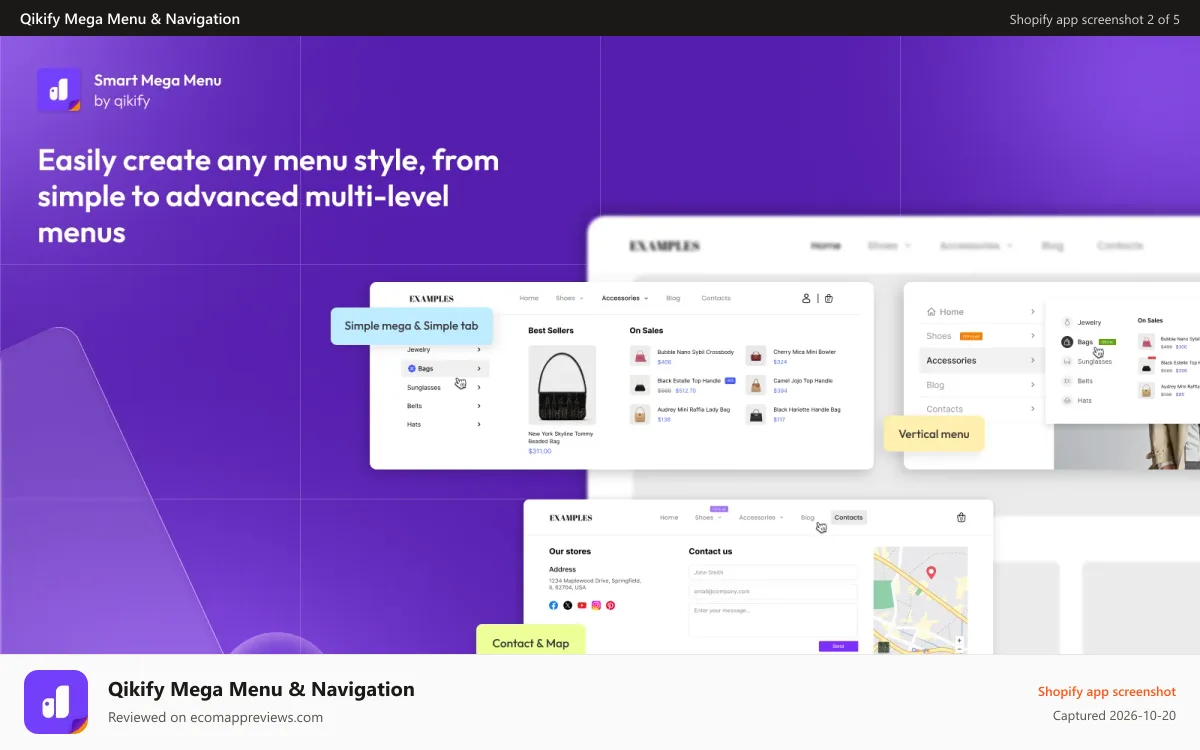Expand the Jewelry chevron in simple tab list
Screen dimensions: 1200x750
click(x=479, y=349)
